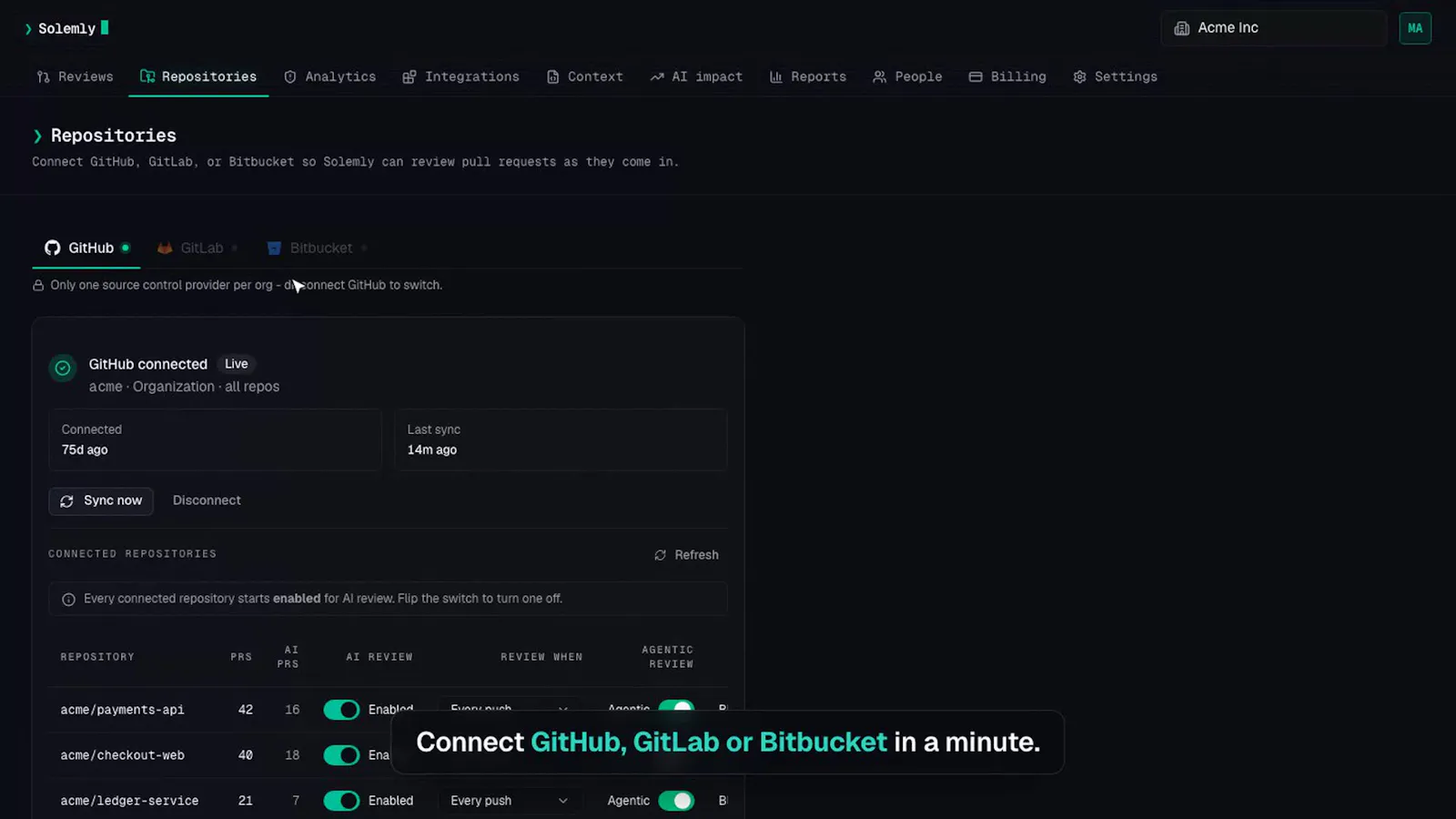1456x819 pixels.
Task: Open the MA user avatar
Action: pyautogui.click(x=1415, y=28)
